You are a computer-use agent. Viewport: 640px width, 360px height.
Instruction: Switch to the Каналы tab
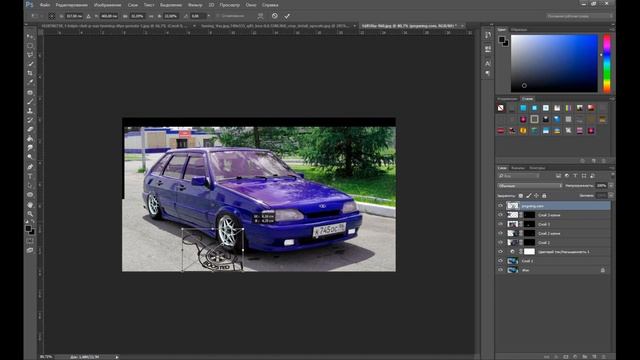click(518, 168)
